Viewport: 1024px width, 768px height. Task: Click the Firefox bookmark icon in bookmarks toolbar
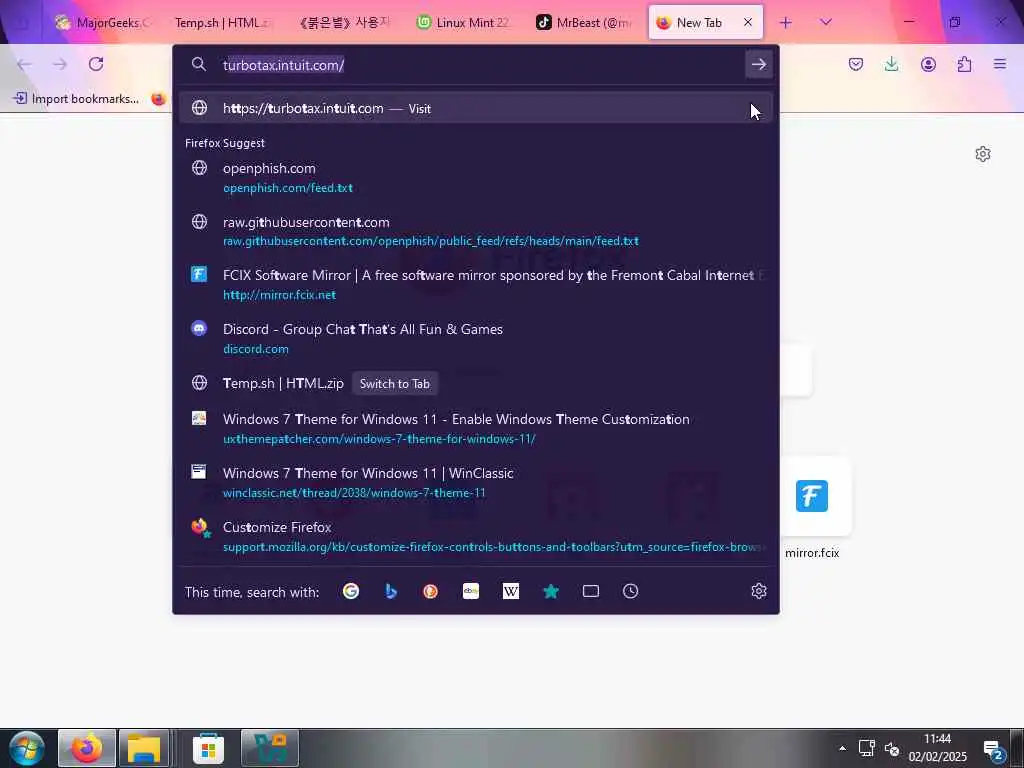pos(159,99)
